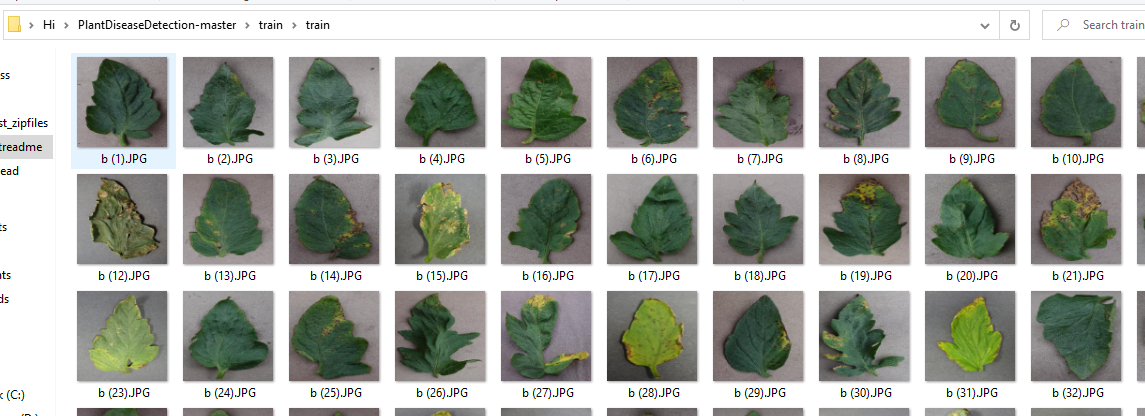
Task: Navigate to PlantDiseaseDetection-master breadcrumb
Action: [157, 25]
